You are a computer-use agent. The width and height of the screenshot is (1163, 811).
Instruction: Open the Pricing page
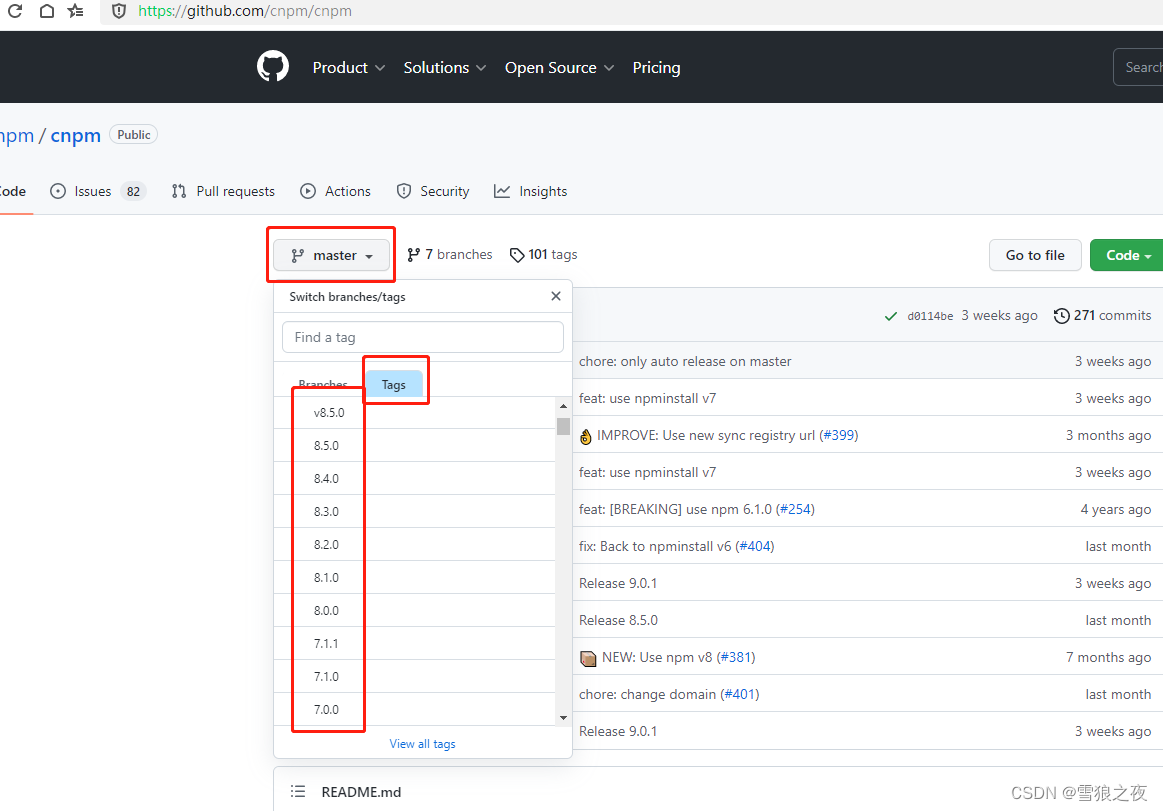[656, 68]
